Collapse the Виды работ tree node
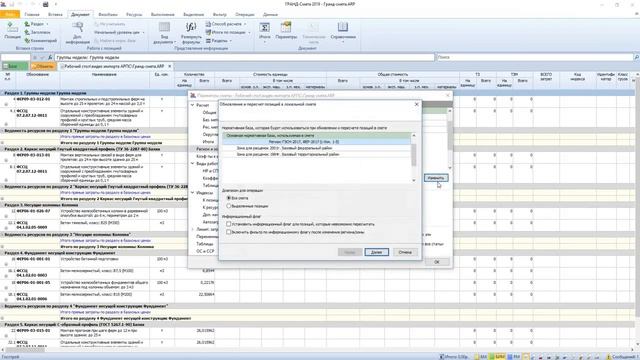 point(193,163)
